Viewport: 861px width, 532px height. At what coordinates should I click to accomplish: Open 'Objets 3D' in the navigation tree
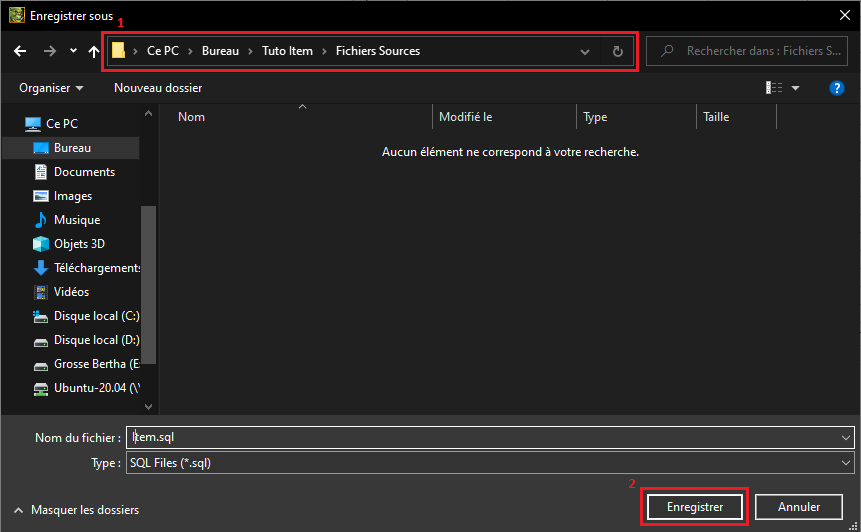(79, 244)
